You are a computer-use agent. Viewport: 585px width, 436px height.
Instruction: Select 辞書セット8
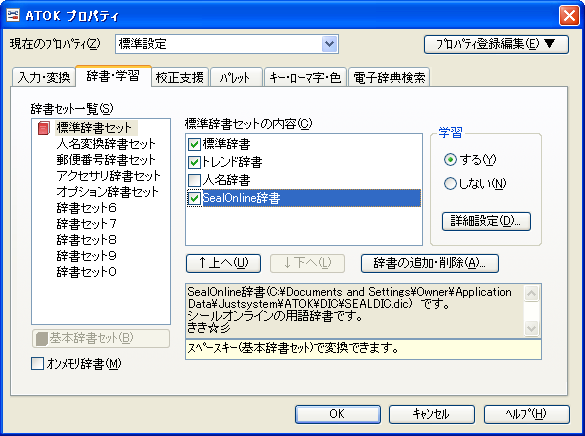[x=86, y=240]
